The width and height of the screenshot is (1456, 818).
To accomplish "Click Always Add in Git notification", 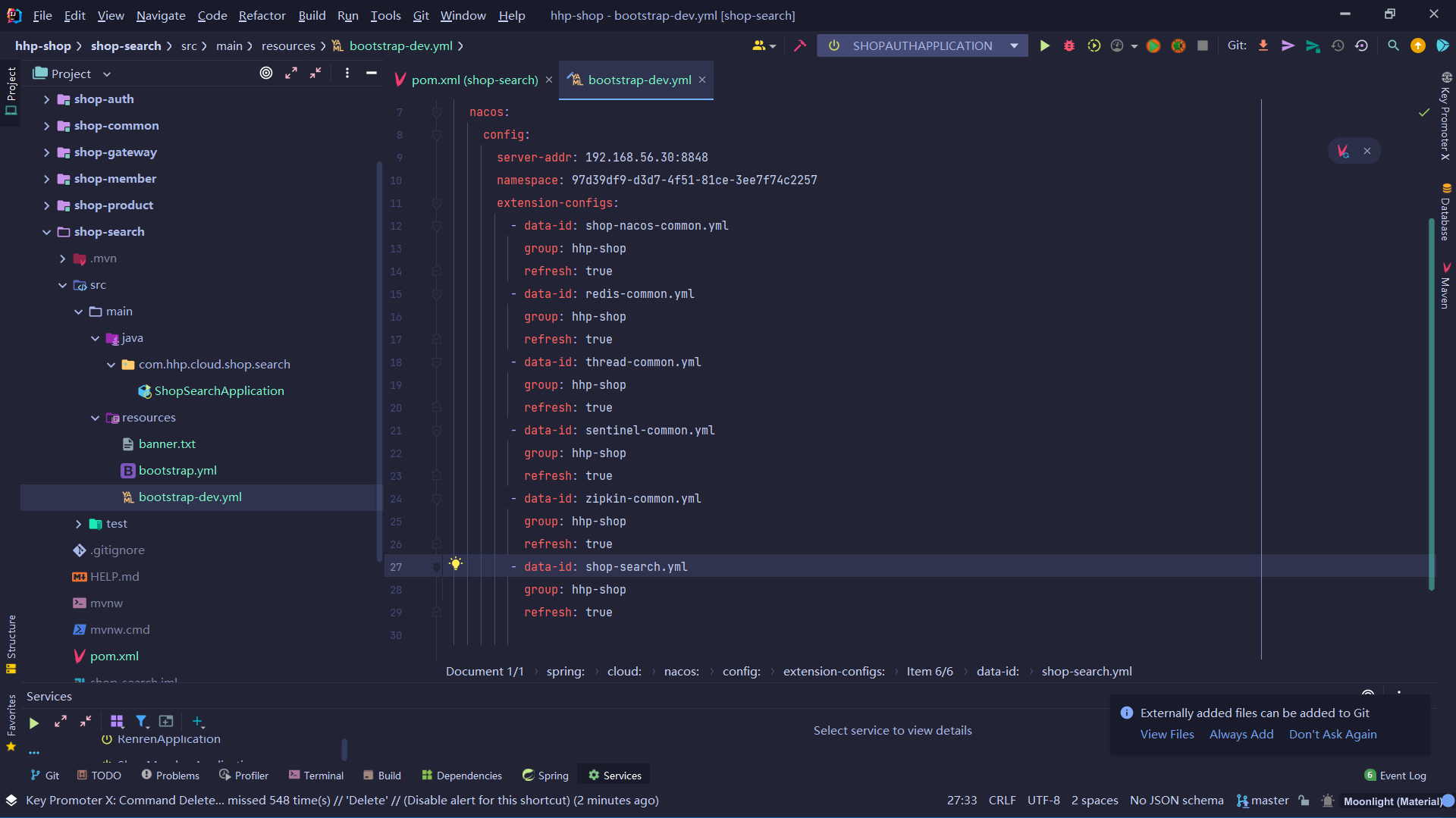I will [1241, 734].
